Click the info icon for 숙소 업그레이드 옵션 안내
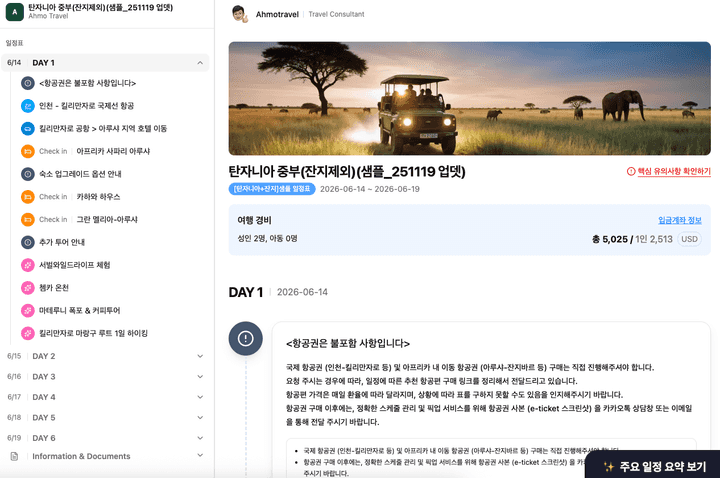 [x=28, y=174]
